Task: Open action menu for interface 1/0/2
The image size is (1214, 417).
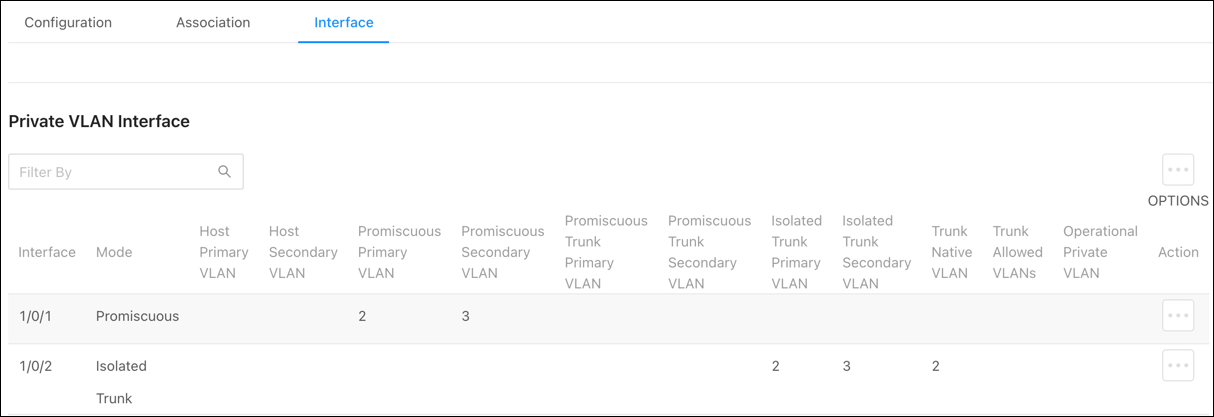Action: point(1178,365)
